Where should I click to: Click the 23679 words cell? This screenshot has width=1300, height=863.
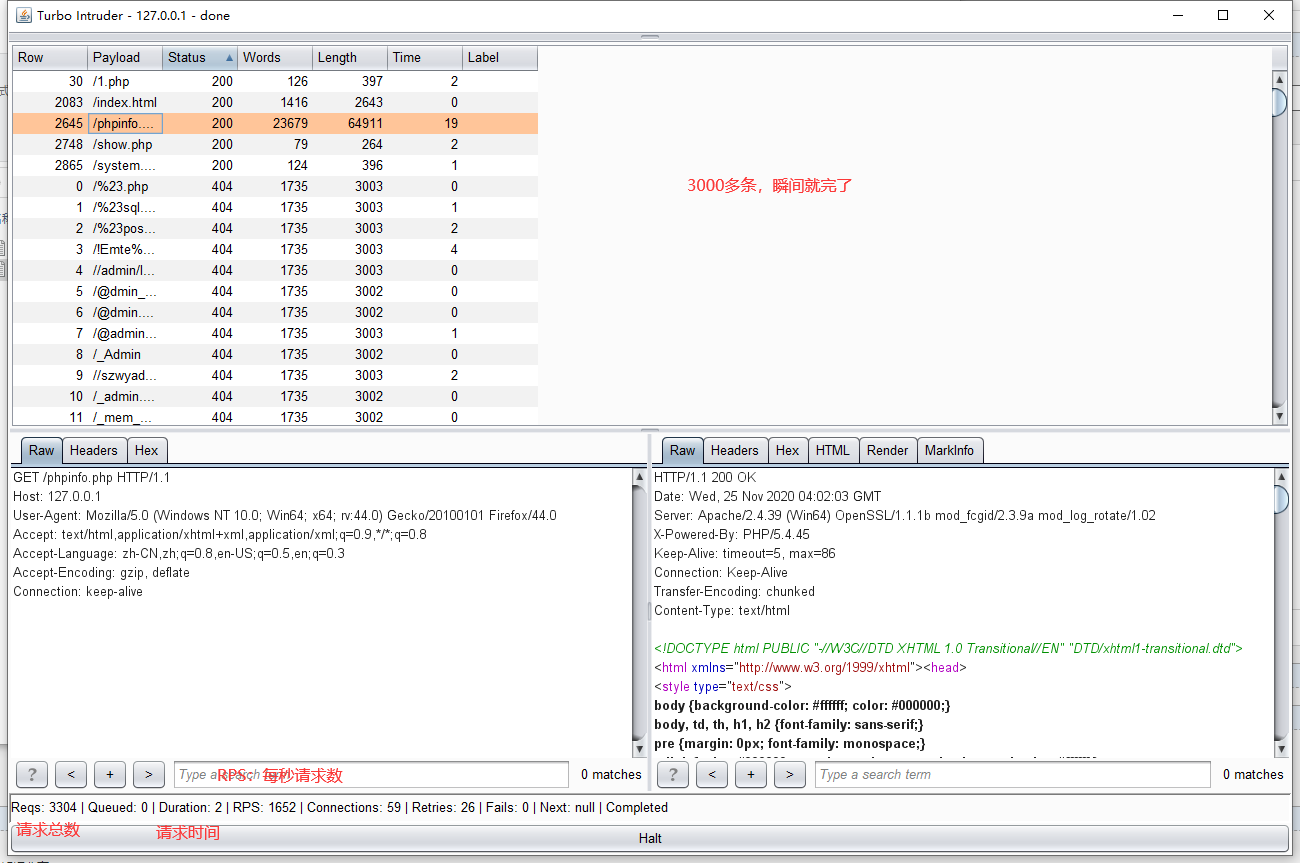pos(275,123)
